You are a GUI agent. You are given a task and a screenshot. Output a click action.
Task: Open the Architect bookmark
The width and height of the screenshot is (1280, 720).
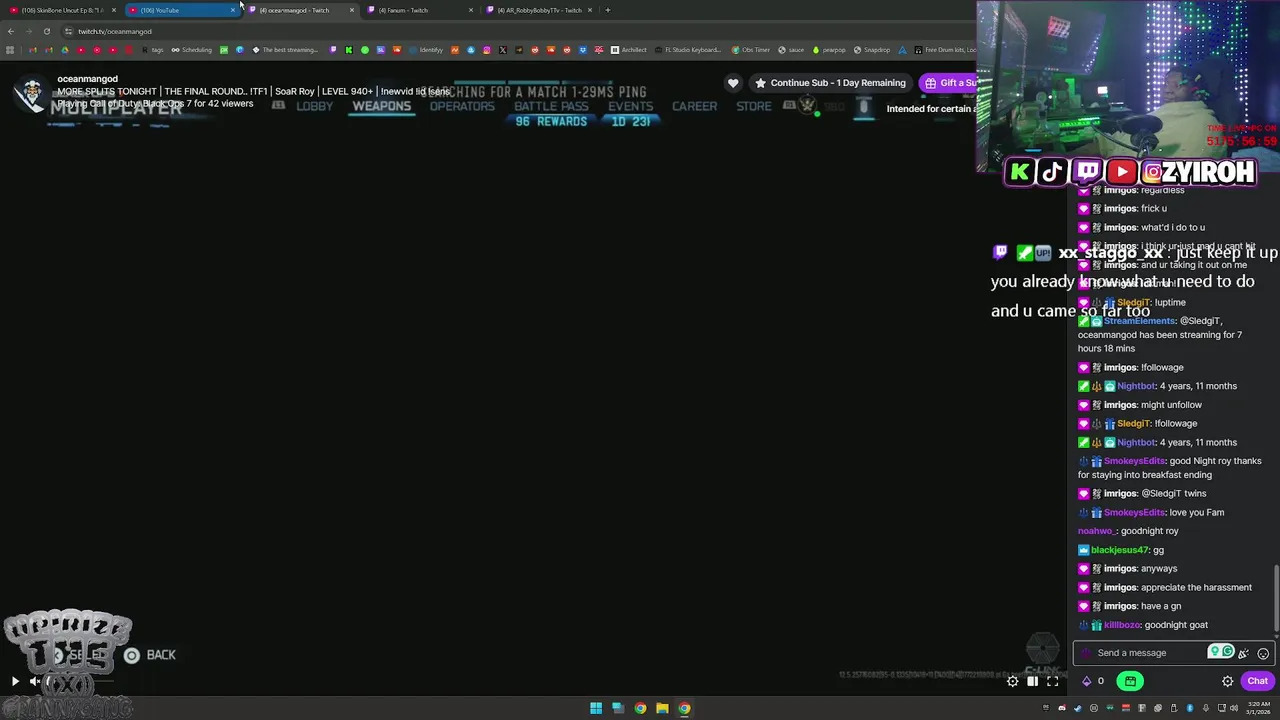628,50
